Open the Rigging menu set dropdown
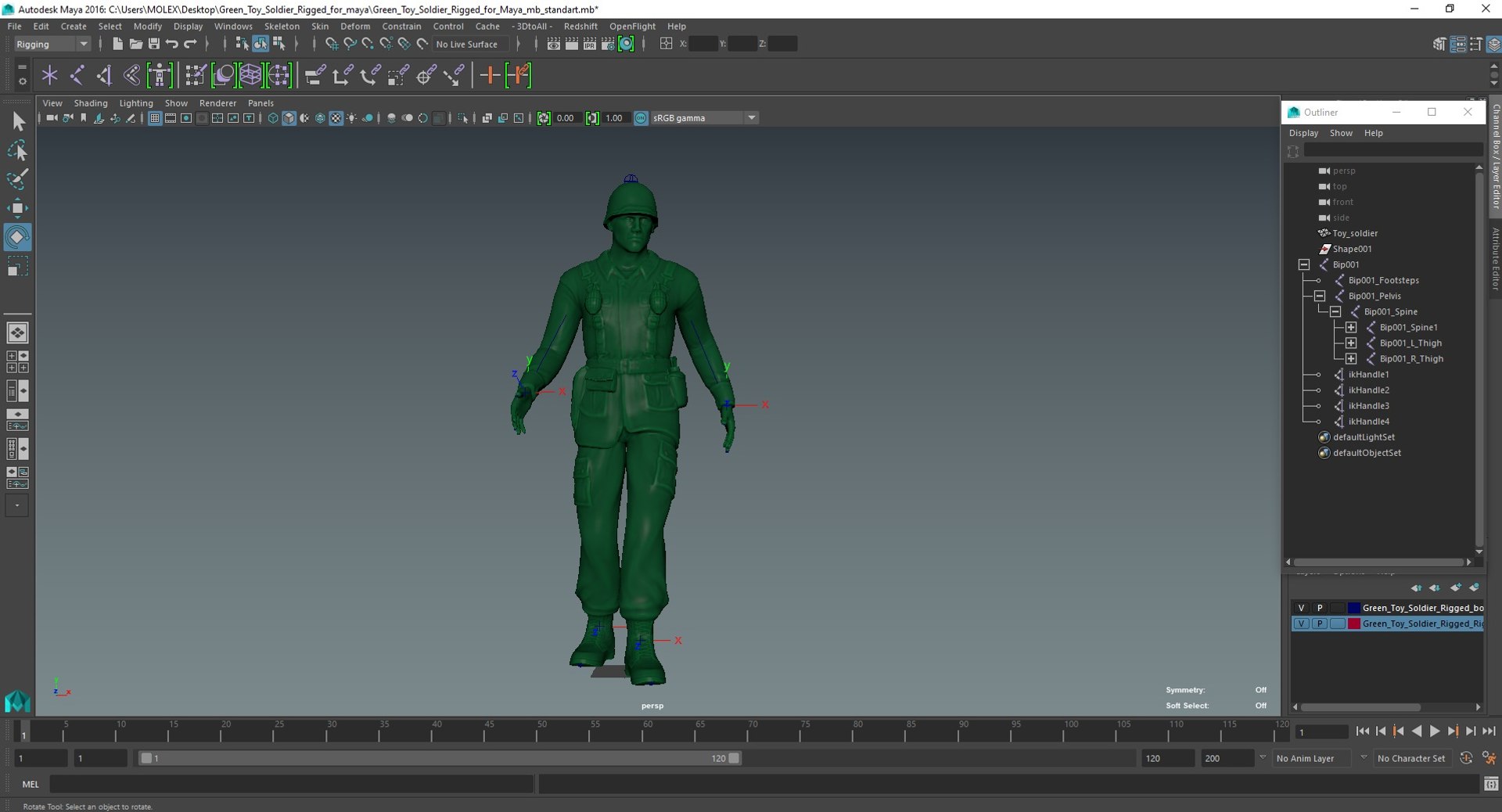 tap(52, 44)
